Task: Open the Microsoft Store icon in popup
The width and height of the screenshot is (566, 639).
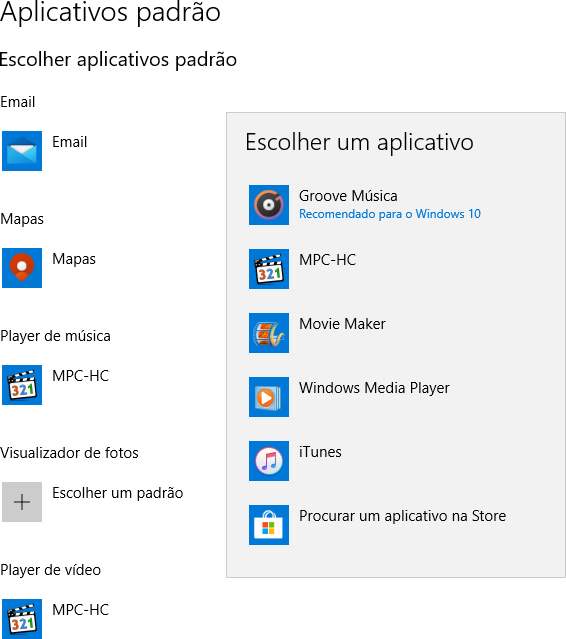Action: point(269,525)
